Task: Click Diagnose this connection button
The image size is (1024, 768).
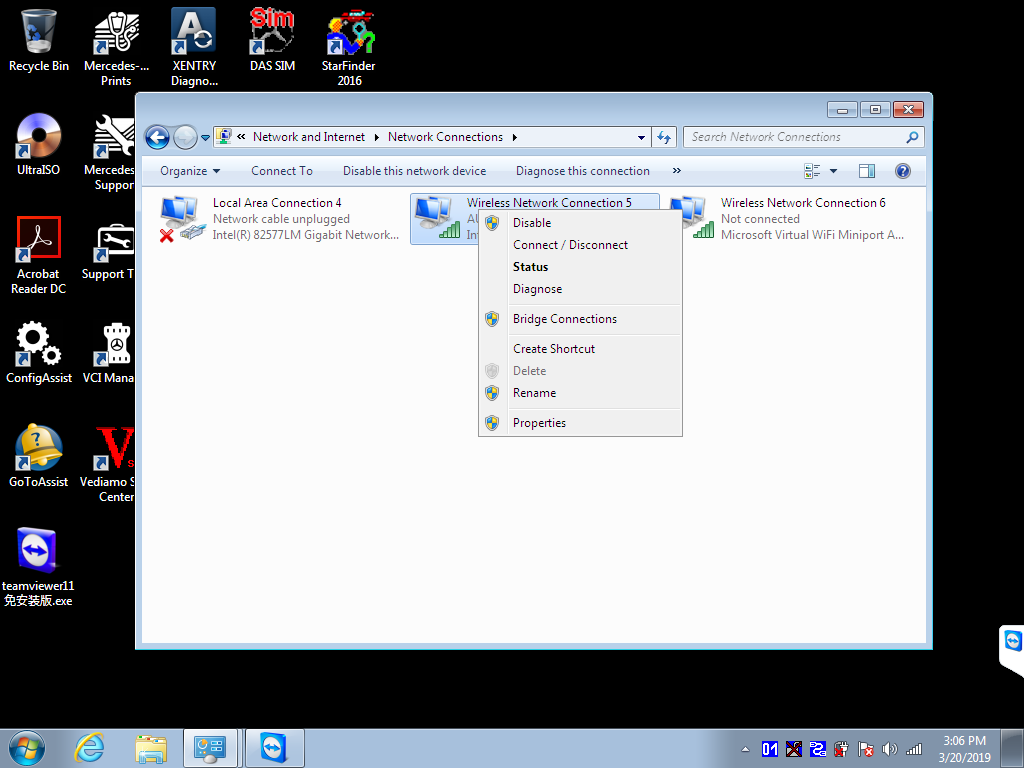Action: (583, 171)
